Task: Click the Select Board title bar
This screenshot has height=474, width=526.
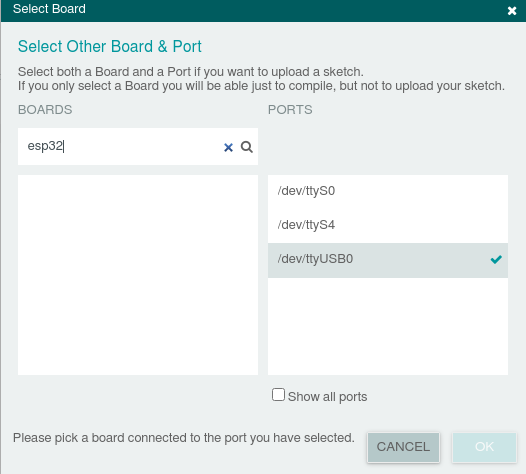Action: (255, 10)
